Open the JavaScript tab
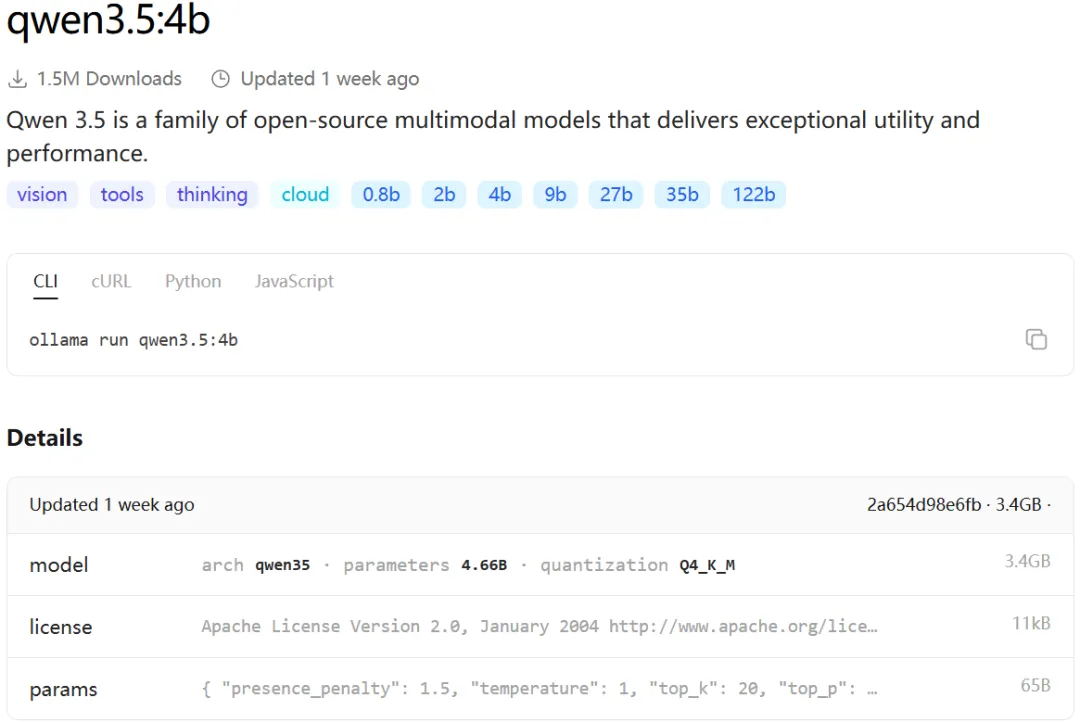The image size is (1080, 723). pyautogui.click(x=294, y=282)
